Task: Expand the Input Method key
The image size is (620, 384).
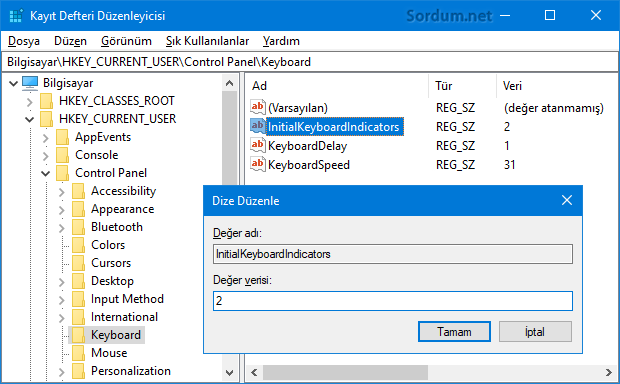Action: (62, 300)
